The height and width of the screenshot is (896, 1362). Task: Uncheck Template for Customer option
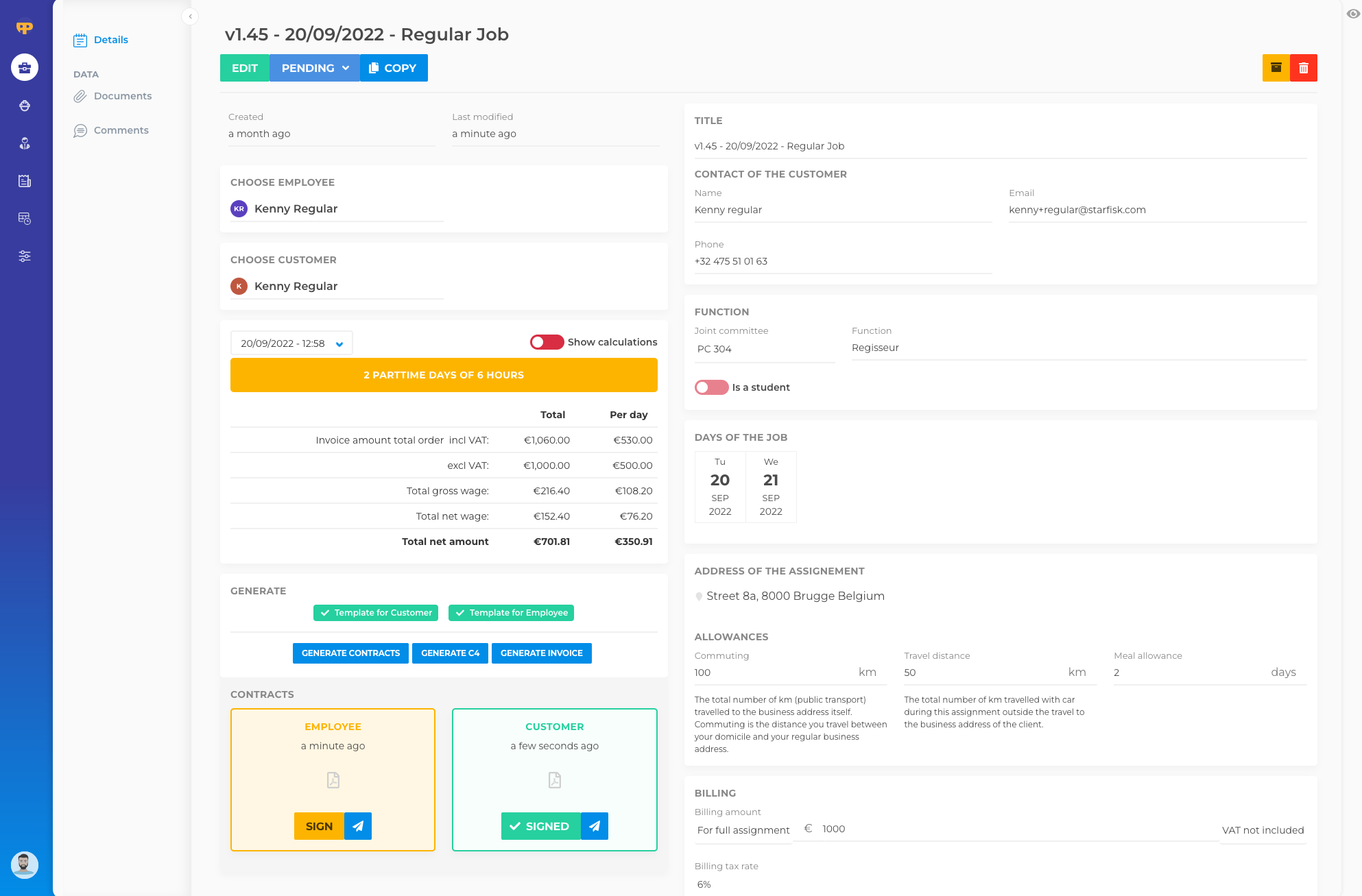(x=376, y=613)
